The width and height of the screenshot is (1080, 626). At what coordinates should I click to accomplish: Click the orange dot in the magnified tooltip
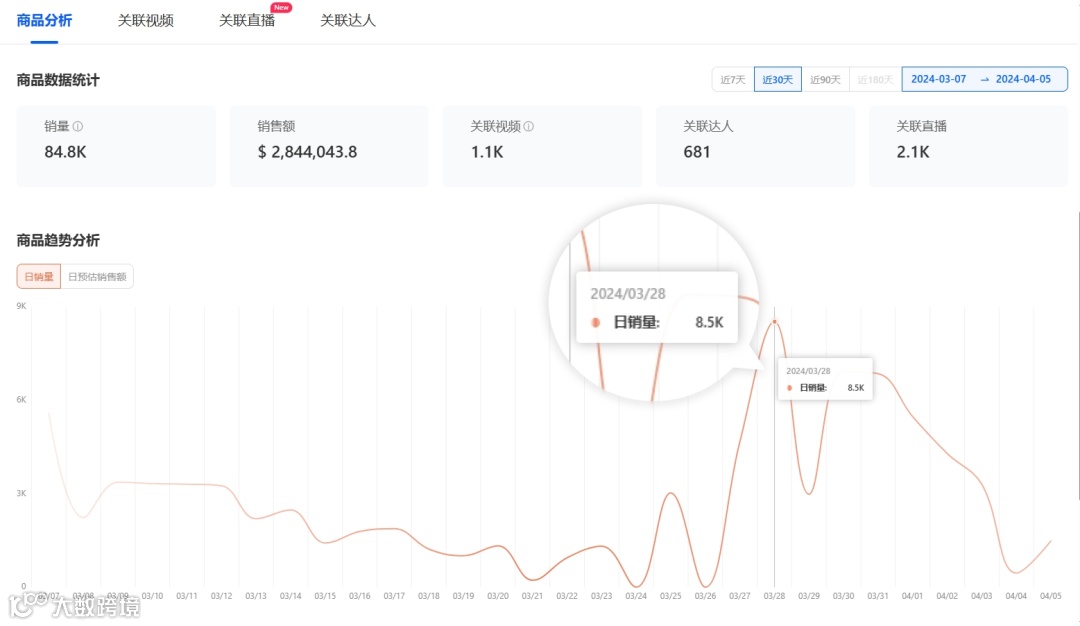596,323
